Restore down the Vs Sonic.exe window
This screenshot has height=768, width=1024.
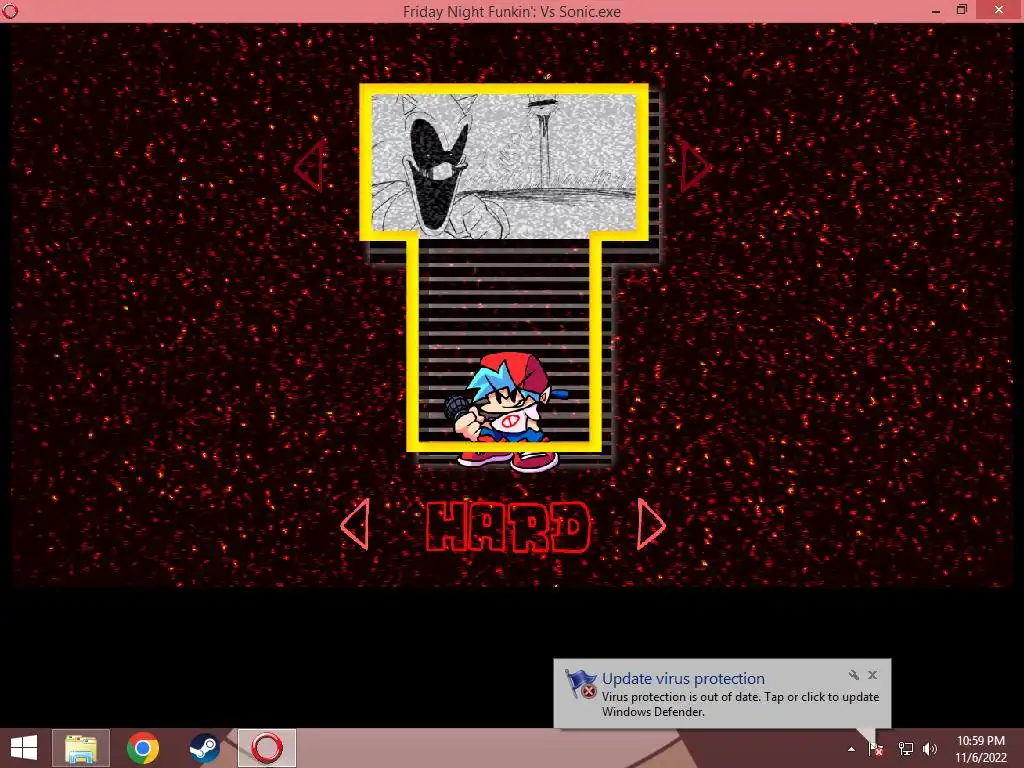(x=962, y=10)
